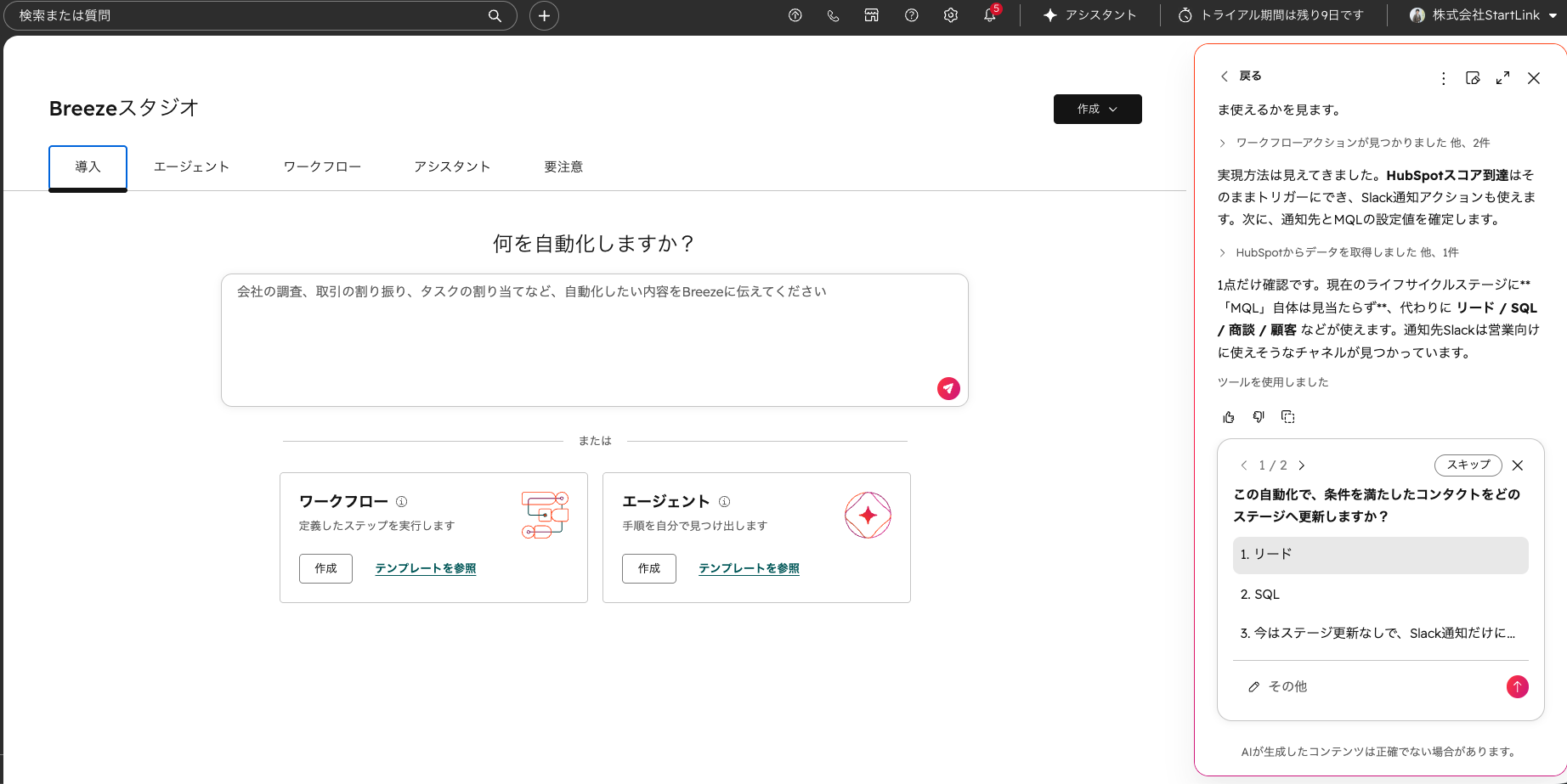
Task: Open the plus quick-create button
Action: point(544,15)
